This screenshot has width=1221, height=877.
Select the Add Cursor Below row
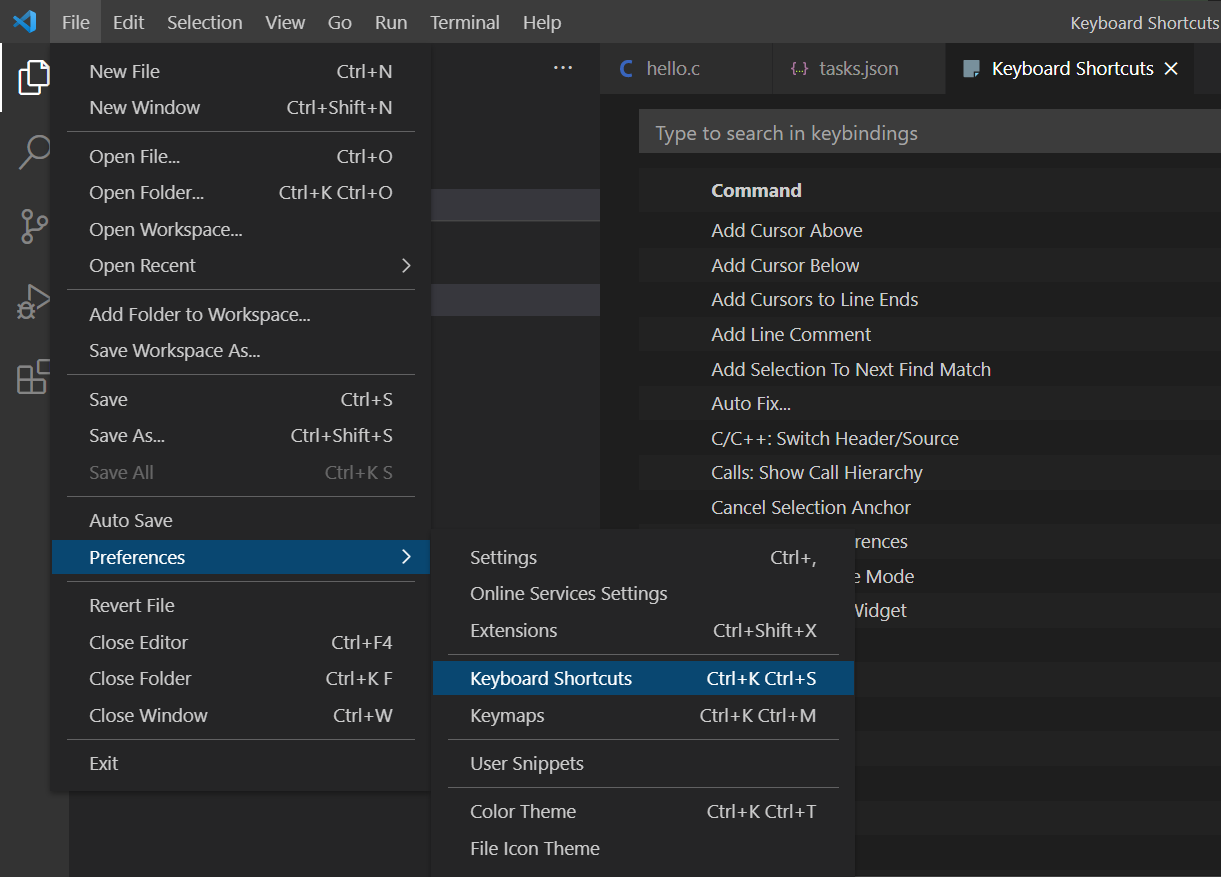pos(930,265)
